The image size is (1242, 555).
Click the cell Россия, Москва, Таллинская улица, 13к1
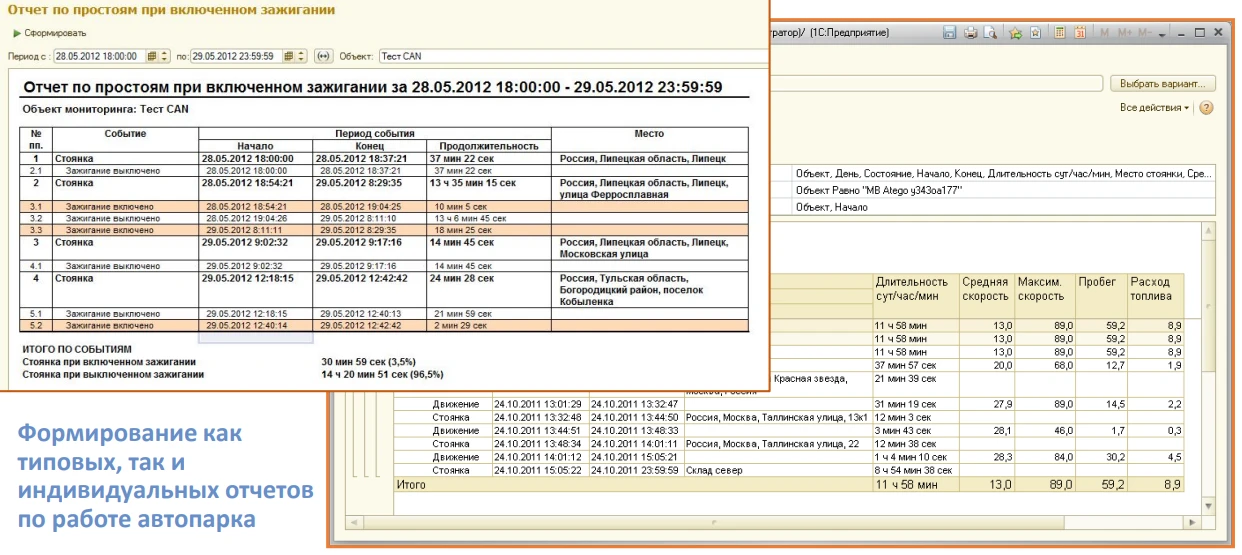click(x=777, y=417)
